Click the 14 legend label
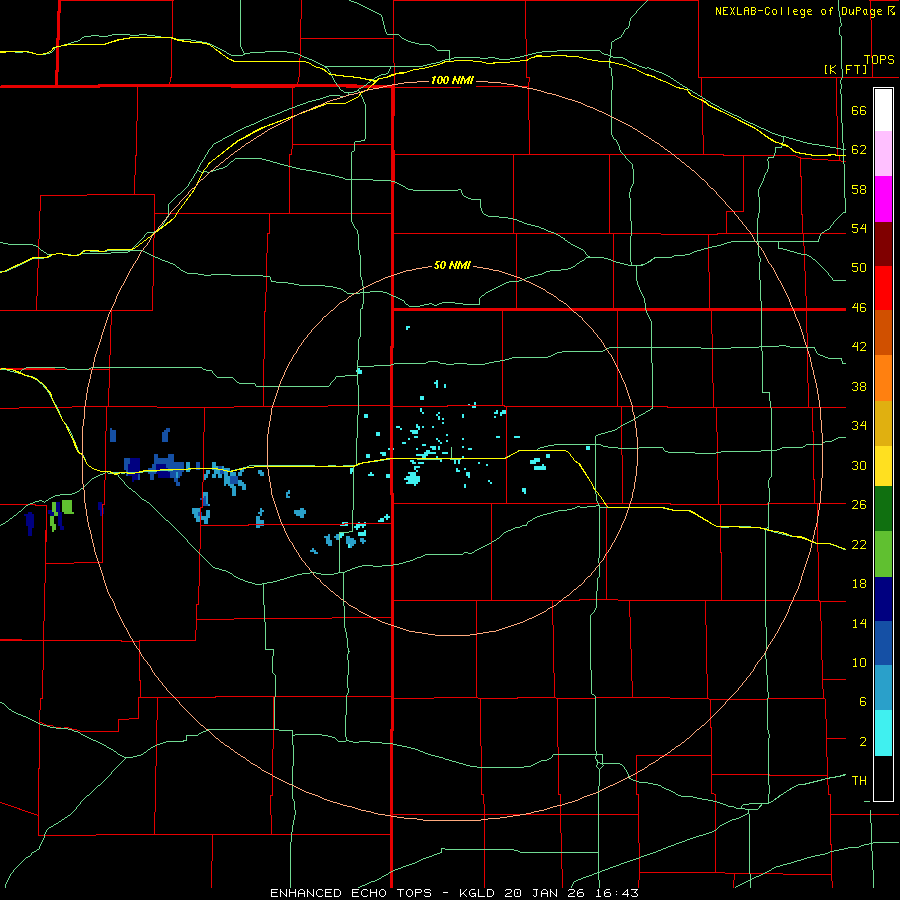This screenshot has width=900, height=900. click(x=859, y=623)
